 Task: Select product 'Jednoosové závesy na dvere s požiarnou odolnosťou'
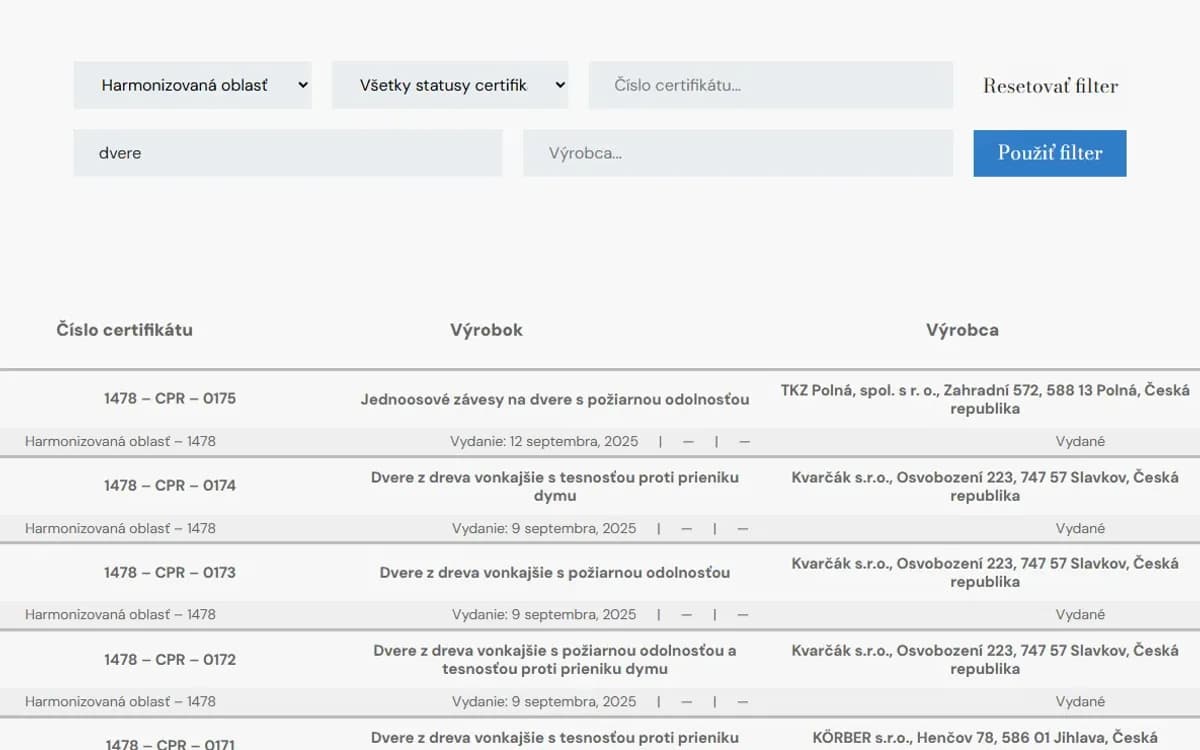[555, 399]
